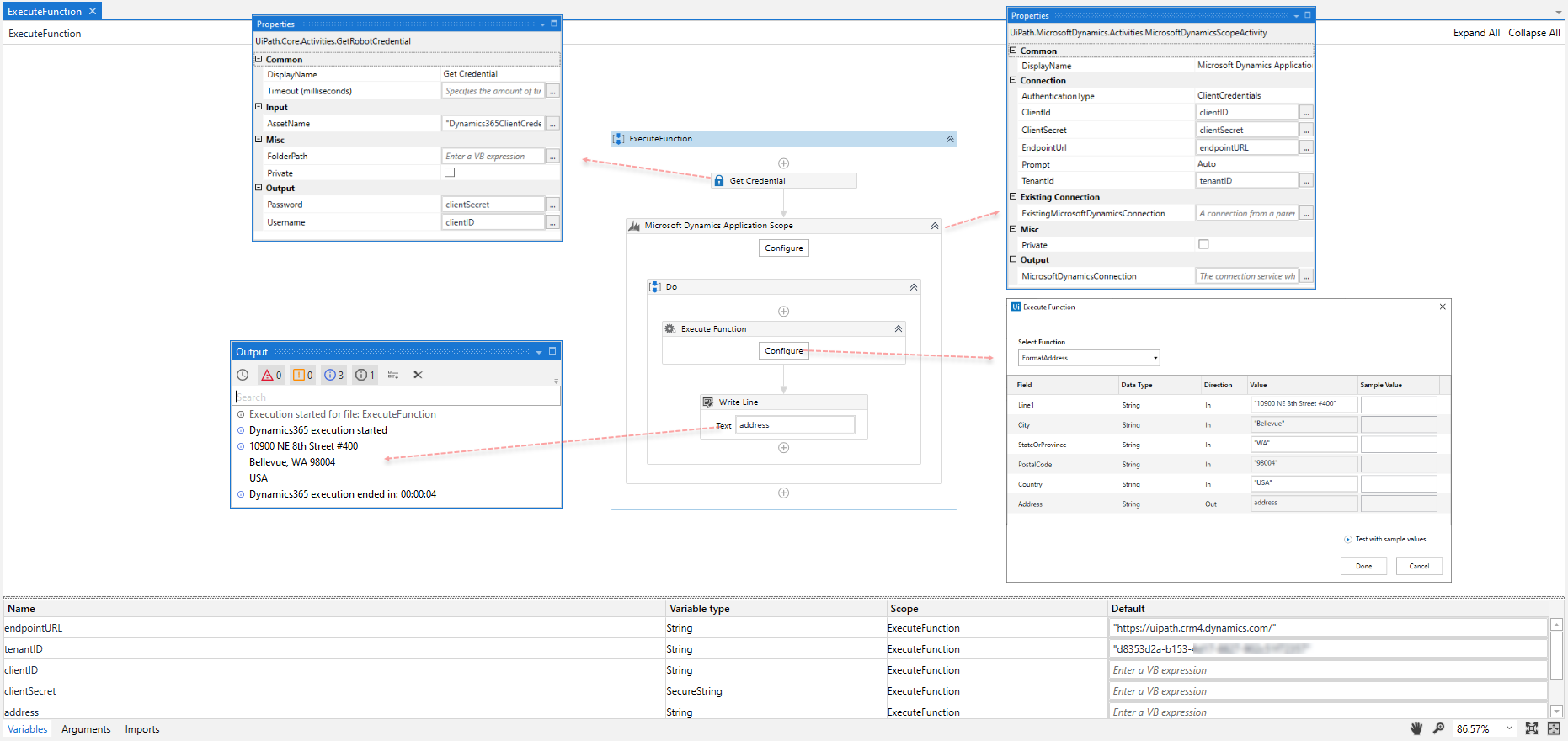Image resolution: width=1568 pixels, height=741 pixels.
Task: Click the Execute Function gear icon
Action: pyautogui.click(x=670, y=329)
